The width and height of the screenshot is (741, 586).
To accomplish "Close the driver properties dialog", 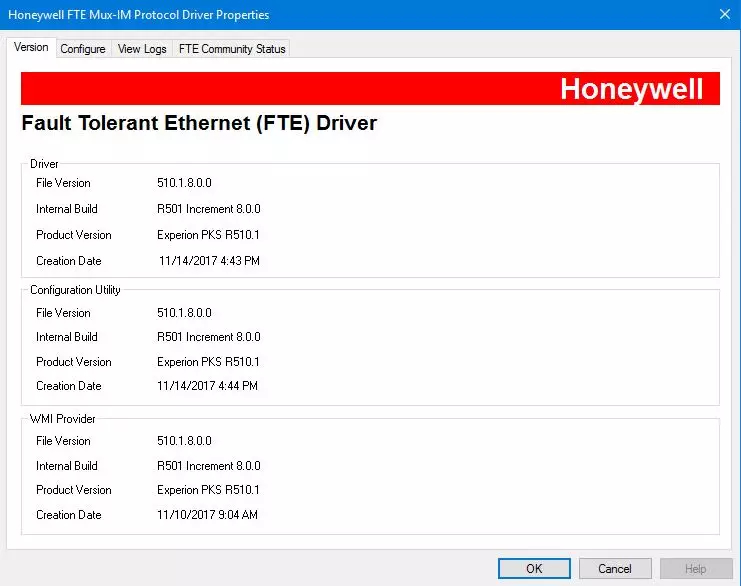I will pos(725,14).
